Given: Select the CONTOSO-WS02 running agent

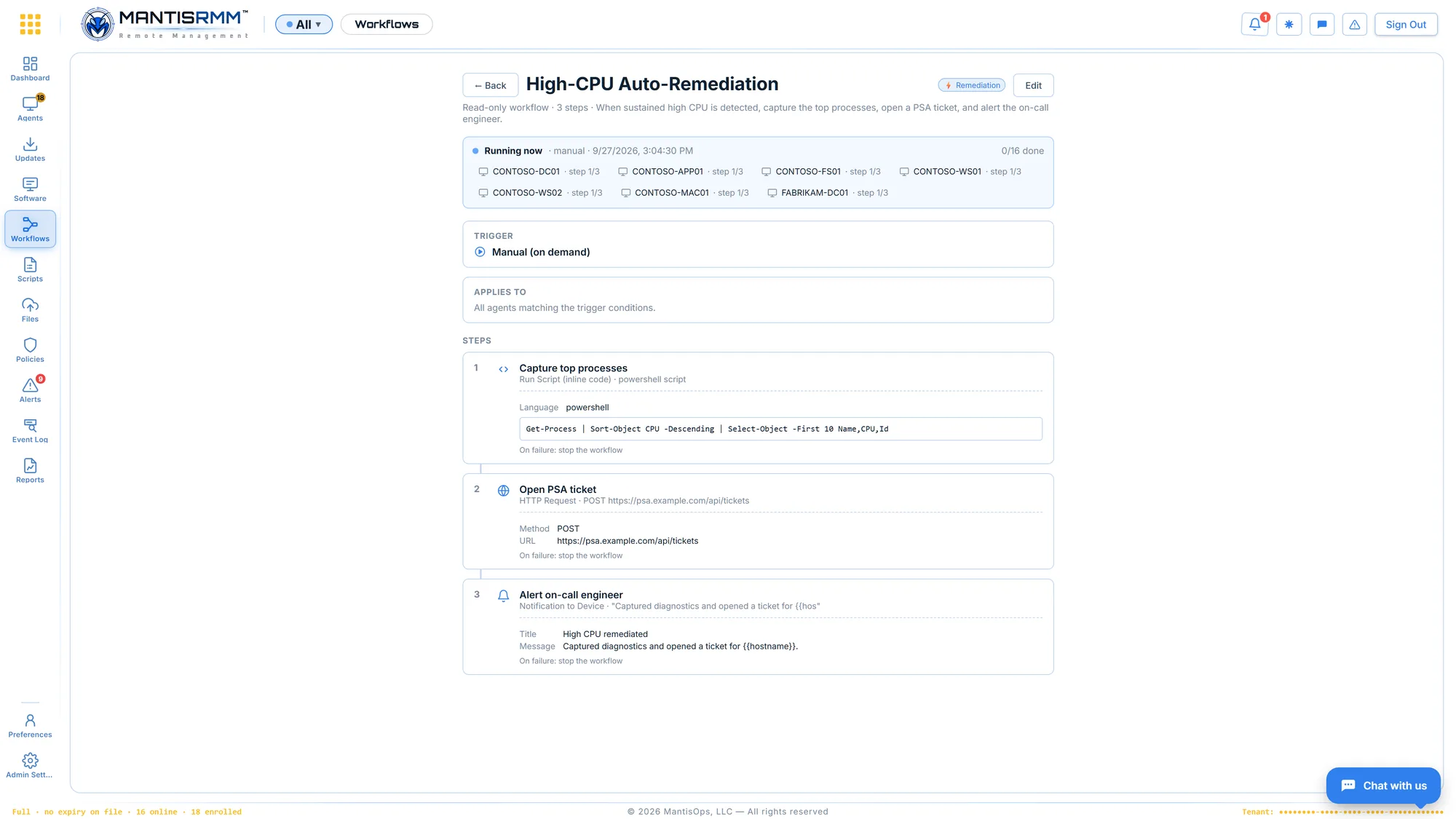Looking at the screenshot, I should pos(540,193).
